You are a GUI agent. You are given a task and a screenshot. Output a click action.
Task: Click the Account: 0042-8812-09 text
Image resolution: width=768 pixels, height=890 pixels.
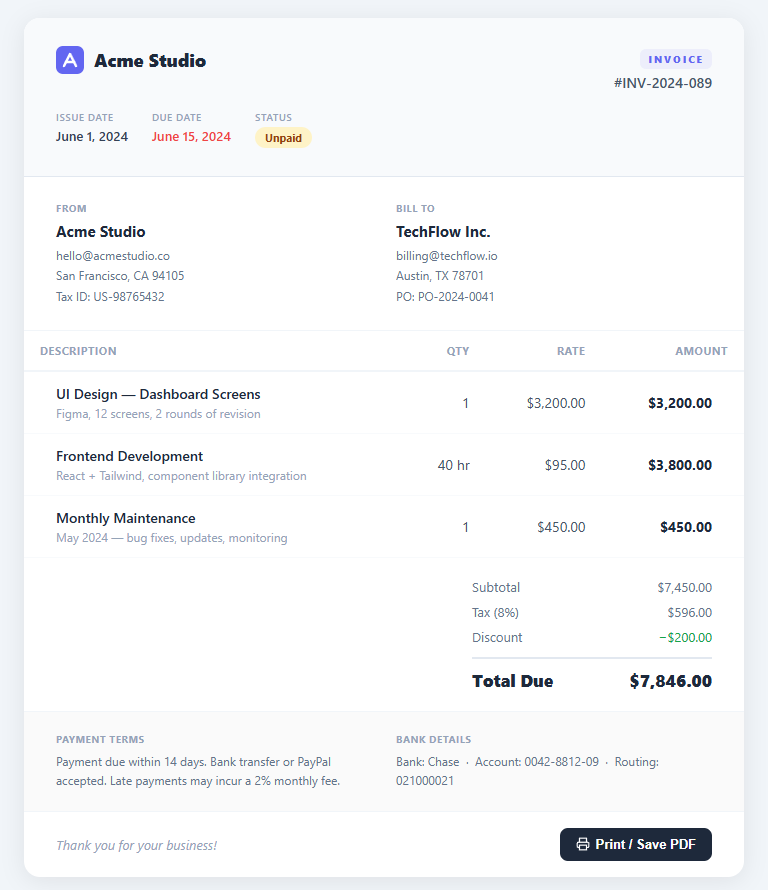[536, 762]
